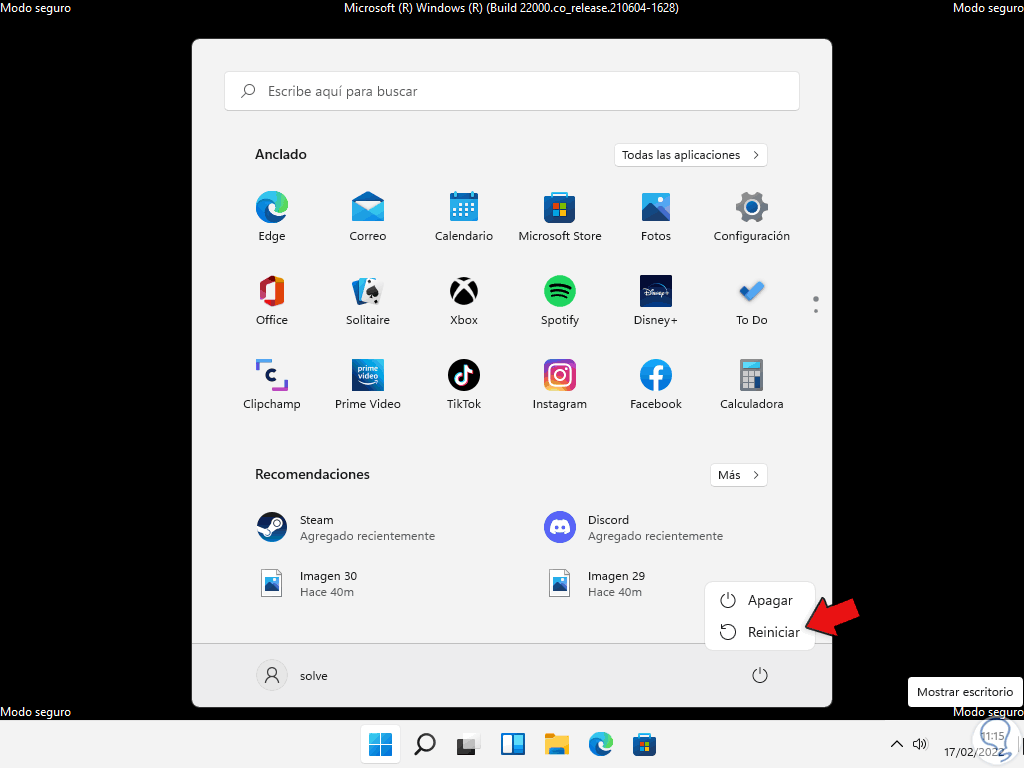Go to next pinned apps page dot
1024x768 pixels.
coord(816,311)
